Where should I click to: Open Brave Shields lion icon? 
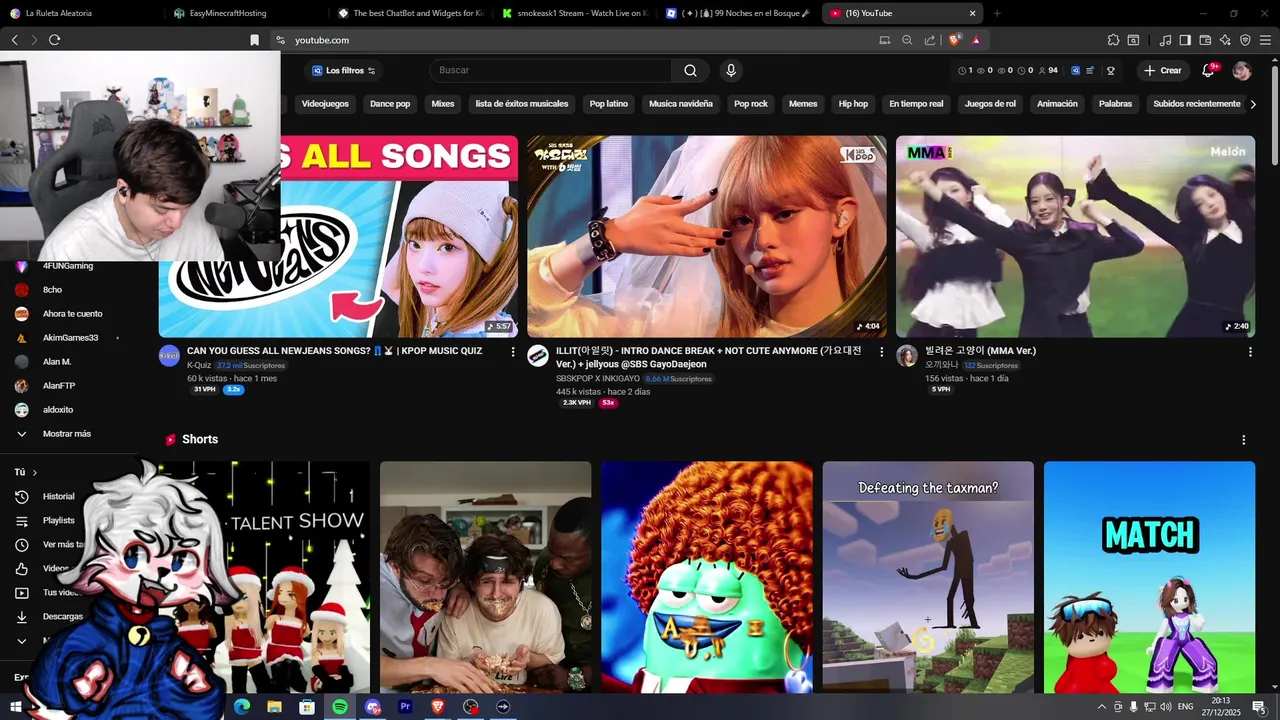click(955, 40)
